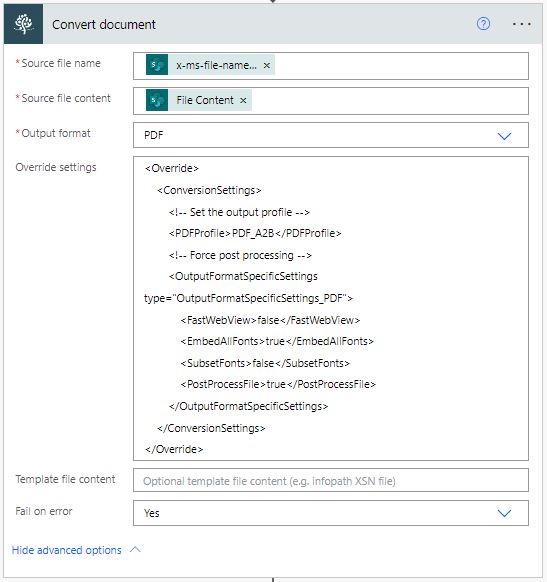Click the Template file content field
Screen dimensions: 547x582
click(331, 481)
